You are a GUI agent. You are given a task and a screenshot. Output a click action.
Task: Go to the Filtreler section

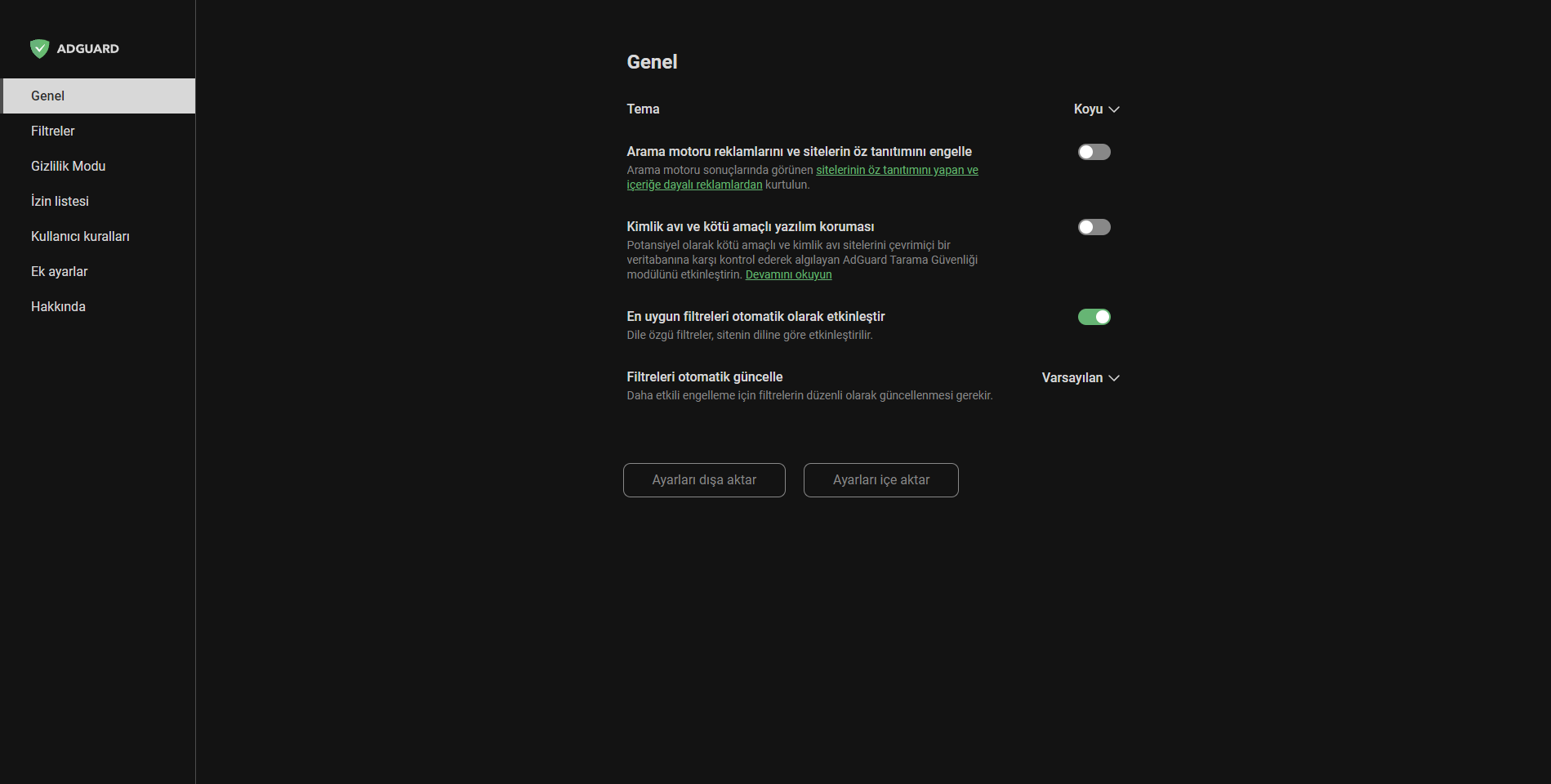99,131
